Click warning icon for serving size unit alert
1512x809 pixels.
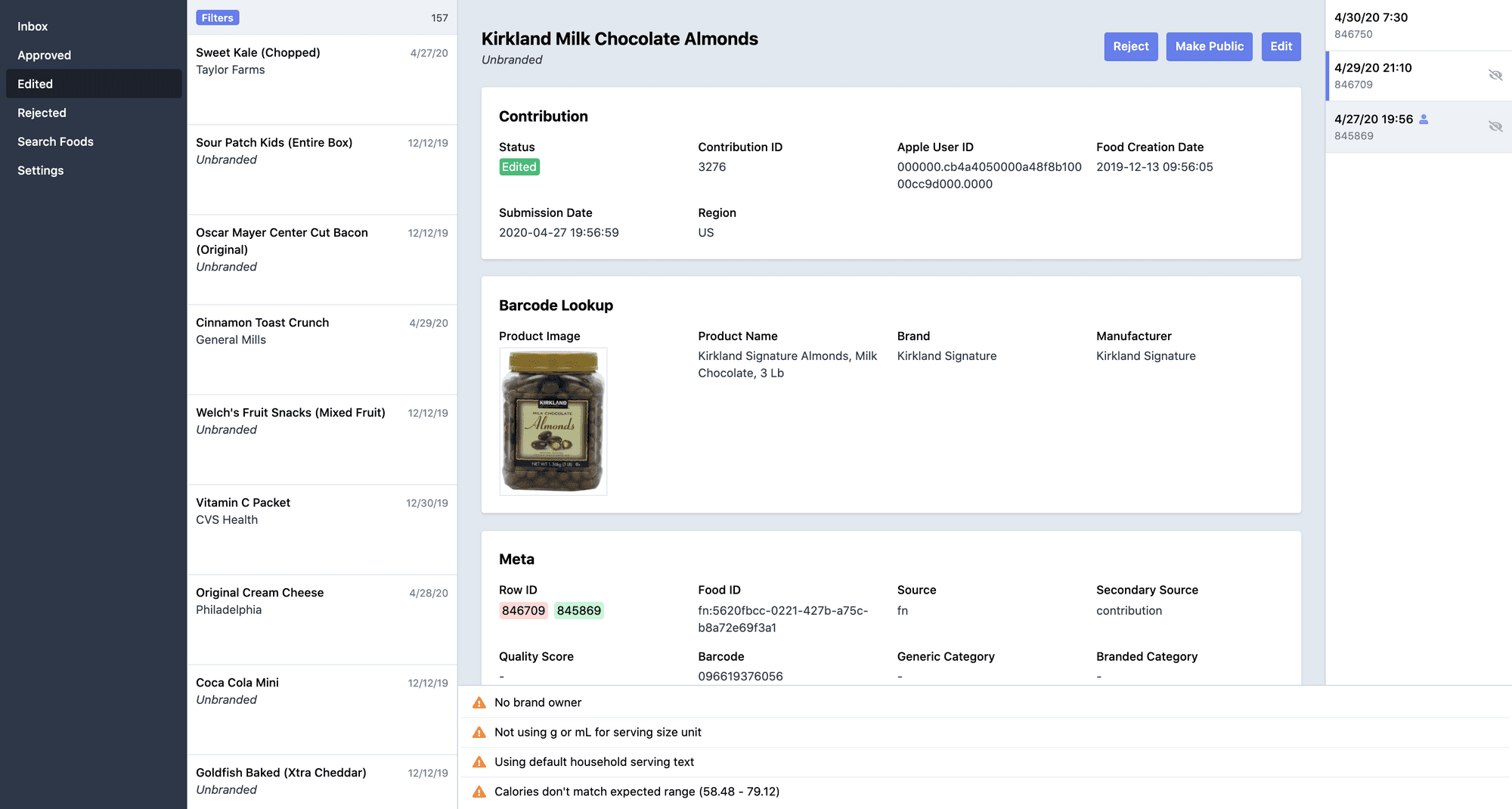pos(480,732)
